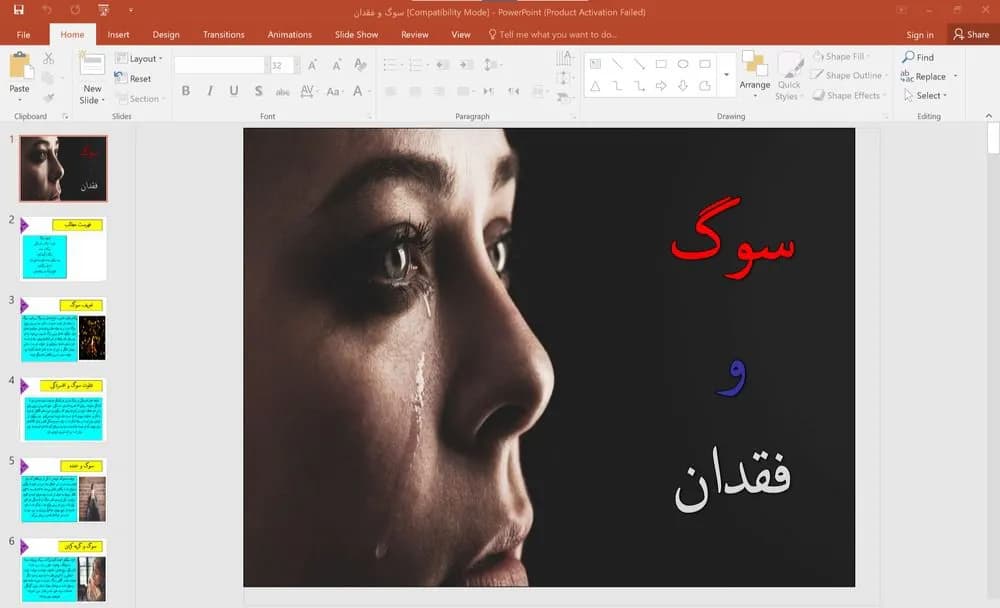Click the Text Direction icon
Image resolution: width=1000 pixels, height=608 pixels.
pyautogui.click(x=564, y=59)
